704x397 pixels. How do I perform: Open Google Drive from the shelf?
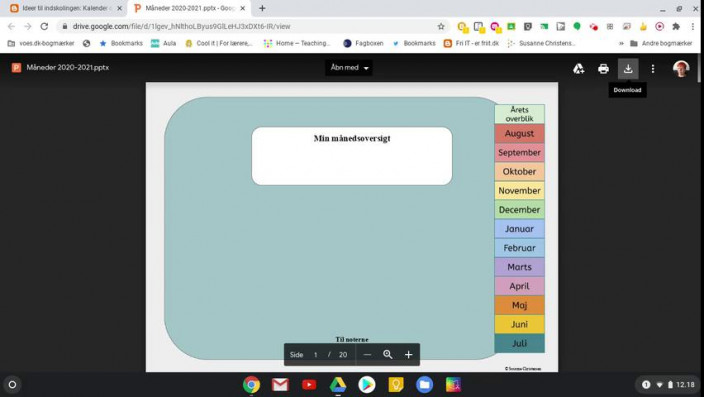point(338,385)
